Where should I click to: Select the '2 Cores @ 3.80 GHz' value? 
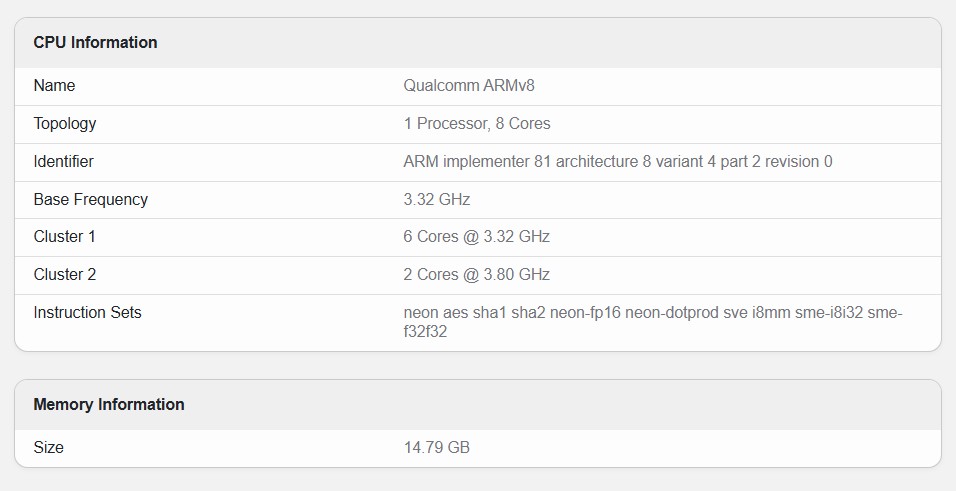tap(477, 275)
